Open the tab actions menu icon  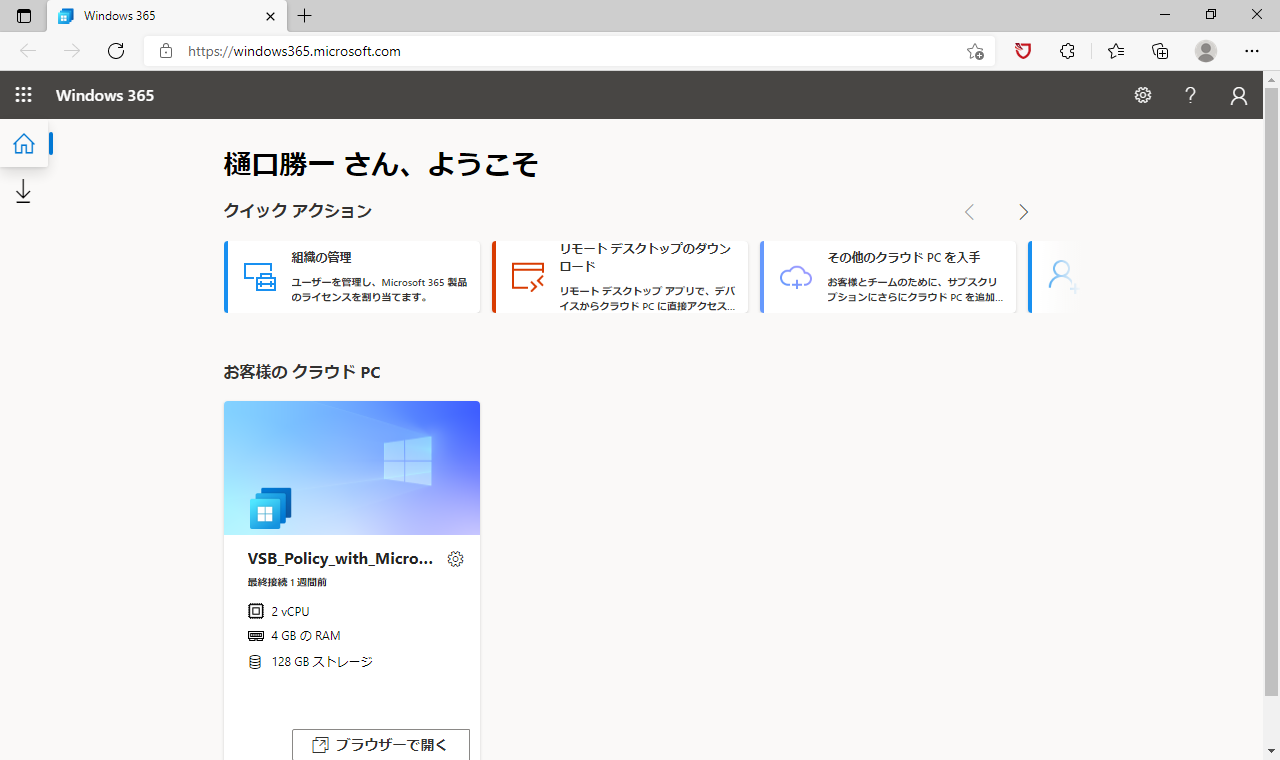pyautogui.click(x=24, y=16)
